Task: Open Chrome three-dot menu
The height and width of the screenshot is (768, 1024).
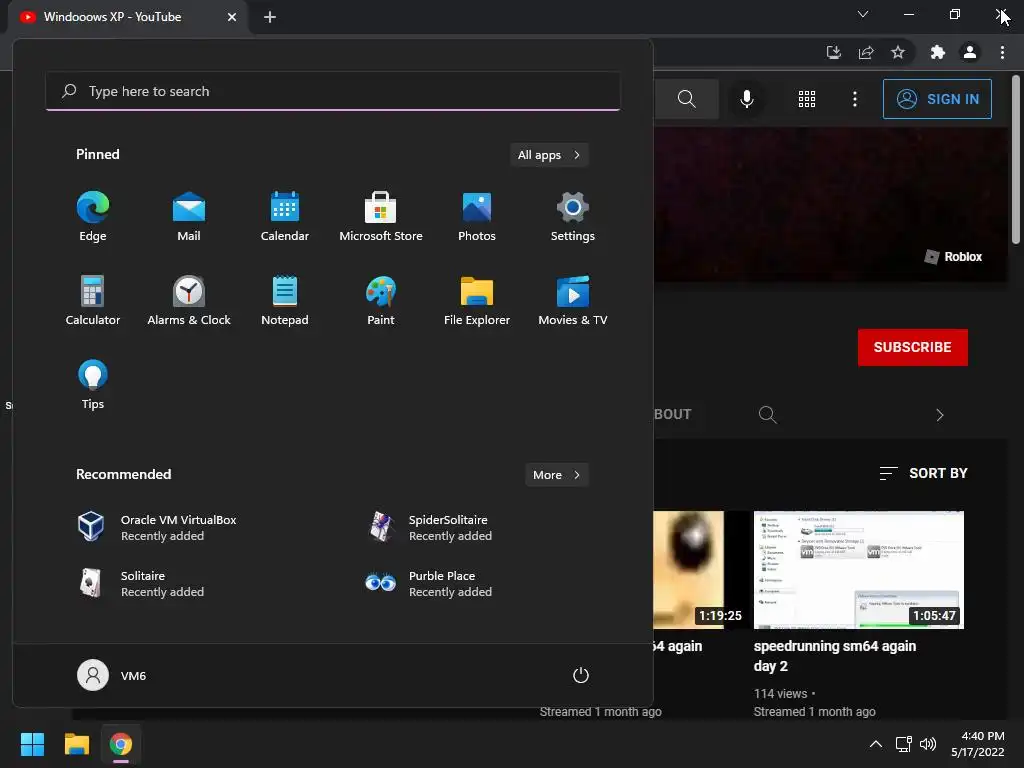Action: click(1002, 52)
